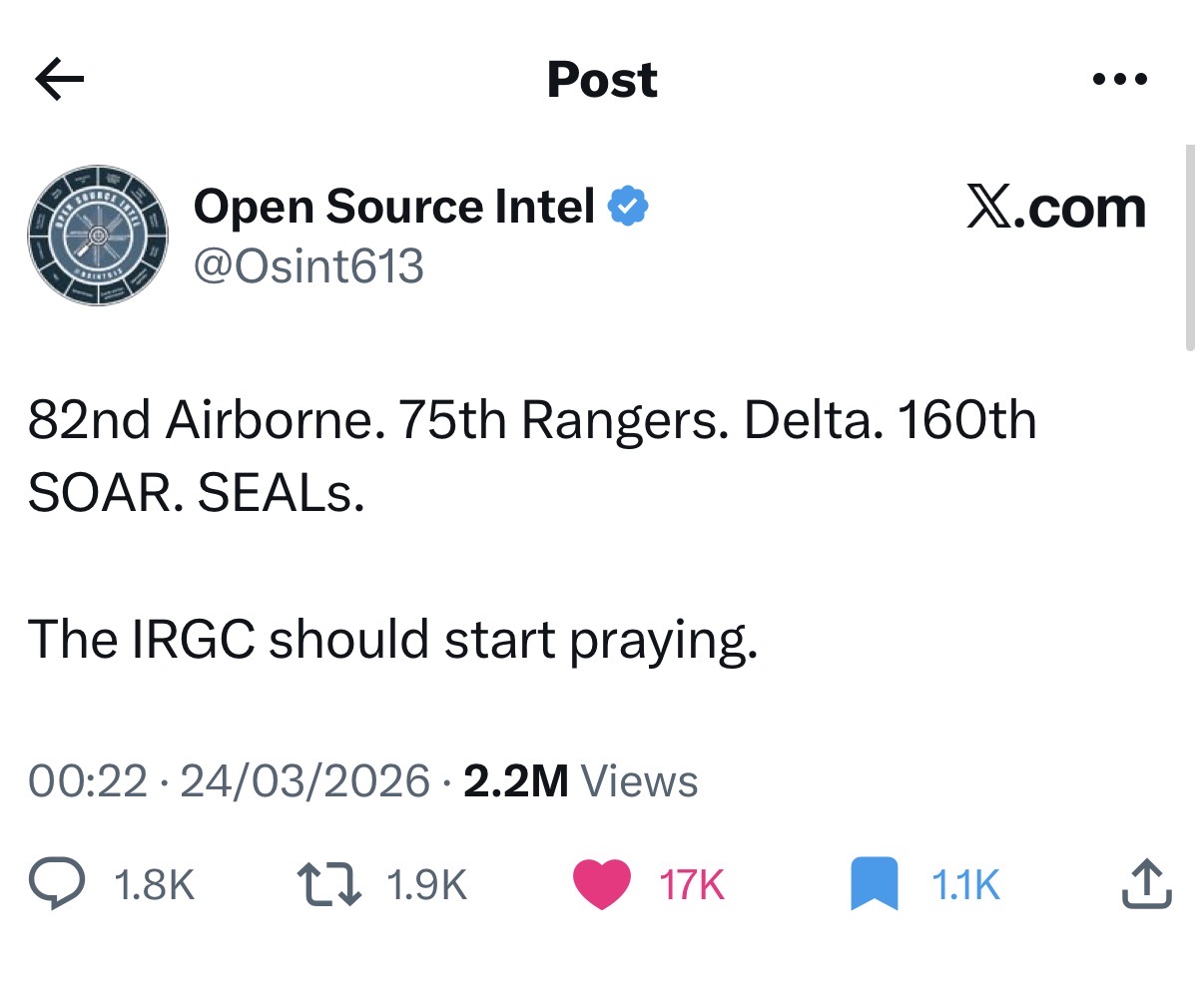Viewport: 1204px width, 993px height.
Task: Toggle the pink heart like icon
Action: pos(601,884)
